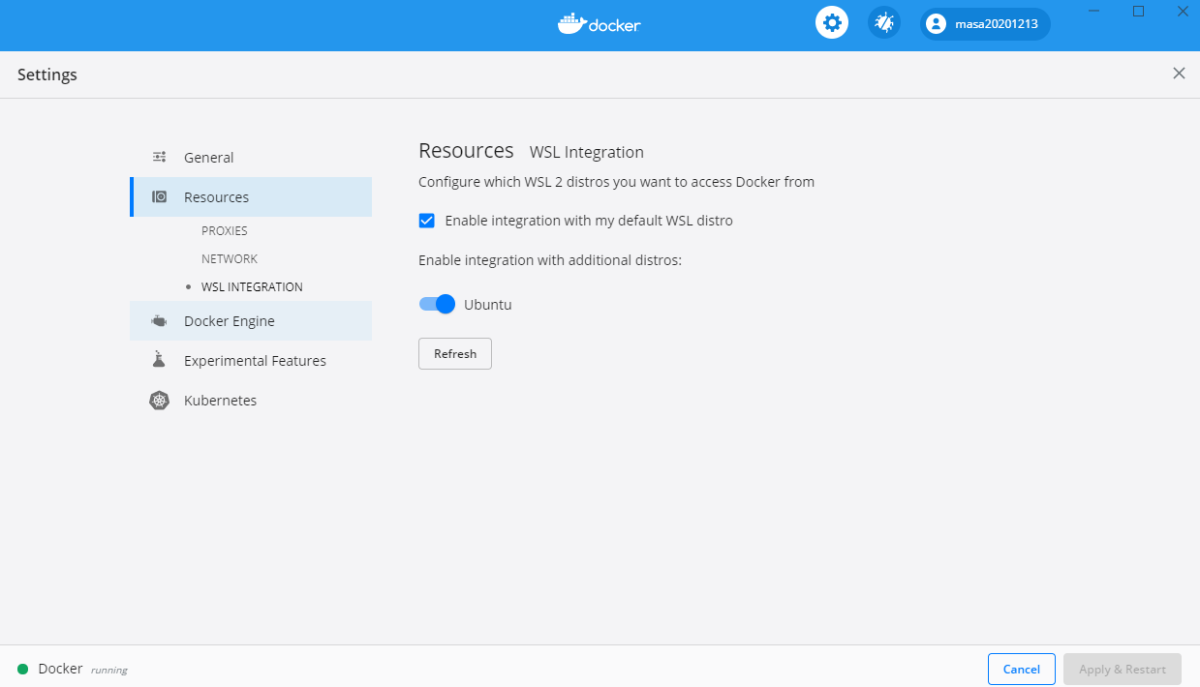Viewport: 1200px width, 687px height.
Task: Click the green Docker running status dot
Action: point(23,669)
